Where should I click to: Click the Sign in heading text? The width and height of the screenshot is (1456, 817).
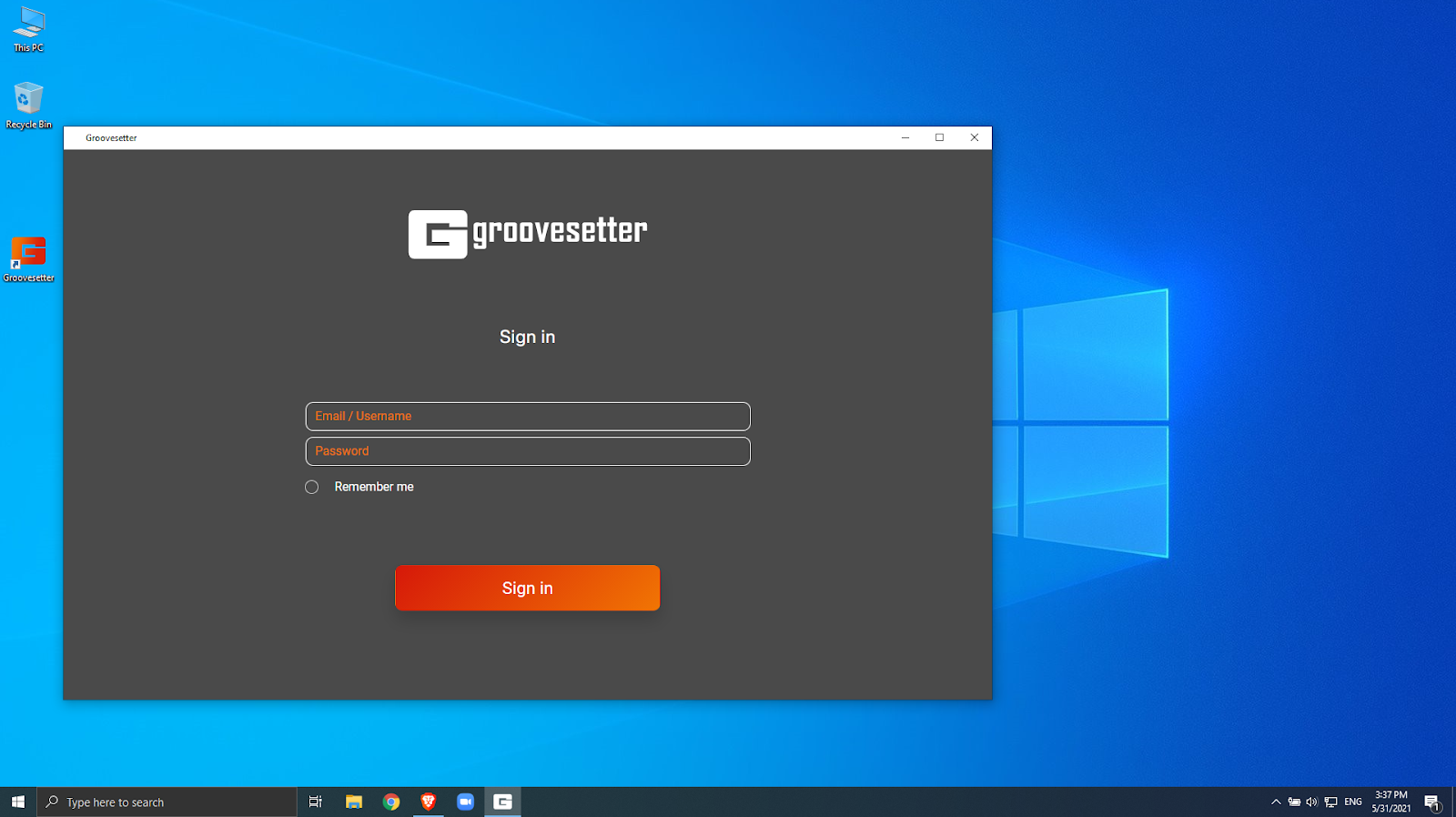pos(527,337)
